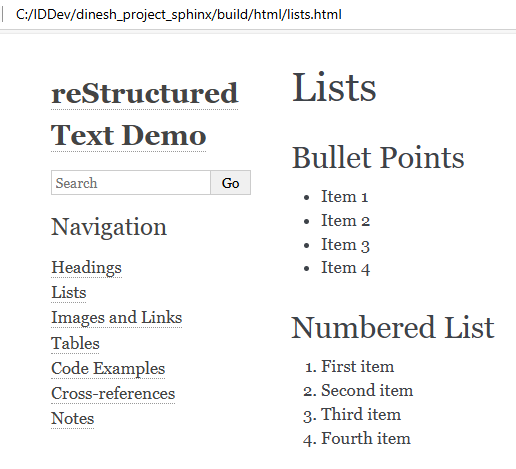This screenshot has height=469, width=516.
Task: Click numbered entry 'Fourth item'
Action: [366, 438]
